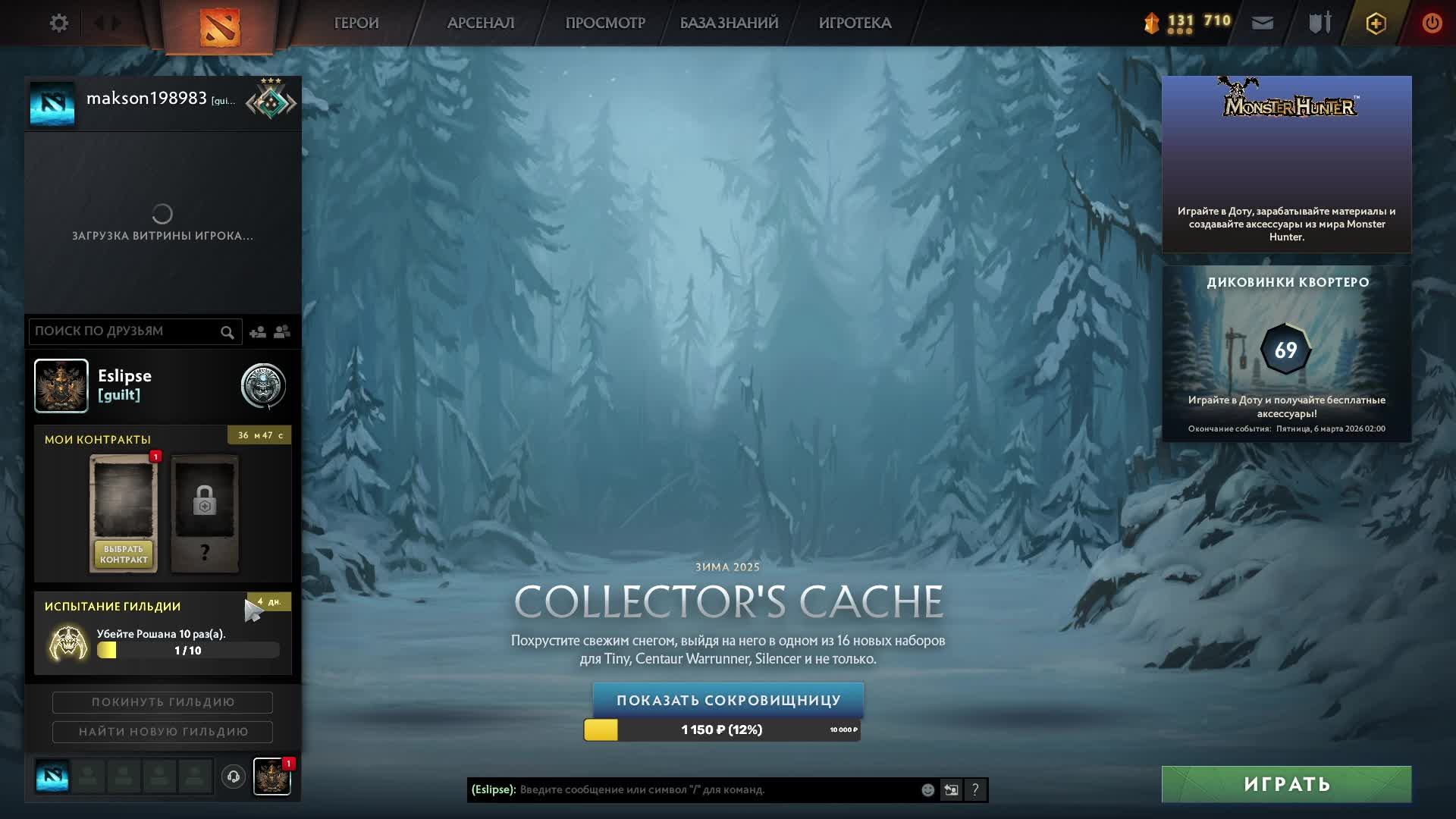Open the settings gear icon

pyautogui.click(x=59, y=24)
